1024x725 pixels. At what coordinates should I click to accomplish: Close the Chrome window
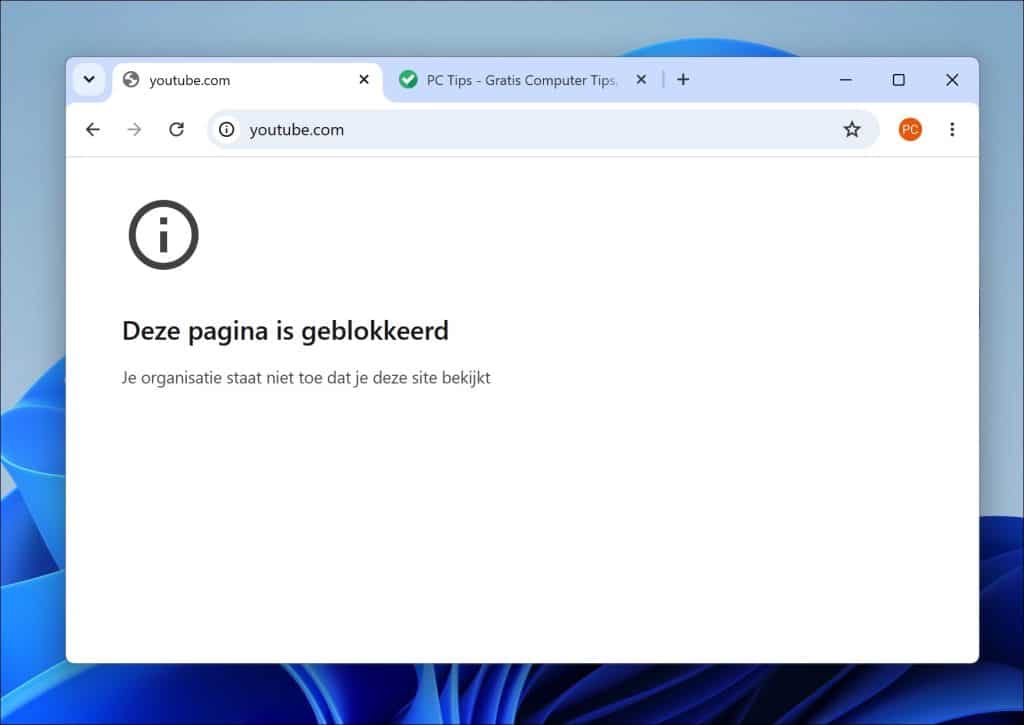(x=952, y=80)
